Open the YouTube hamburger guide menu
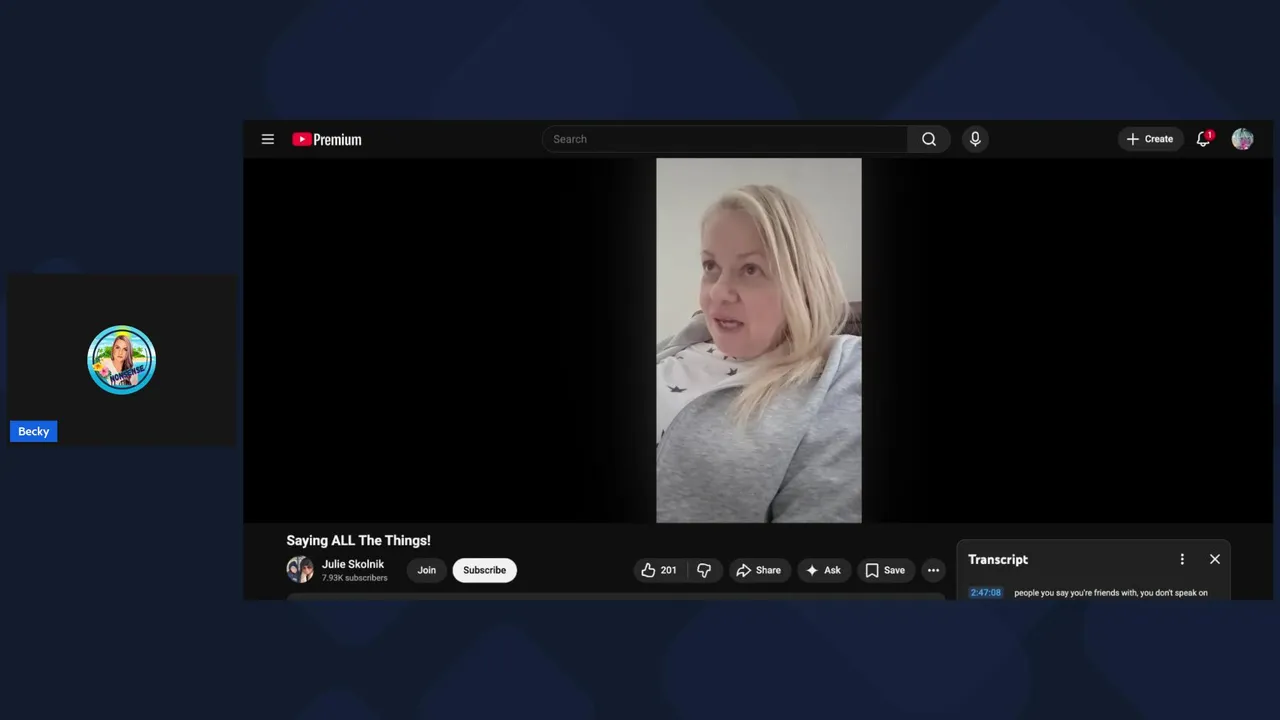This screenshot has height=720, width=1280. click(x=268, y=139)
